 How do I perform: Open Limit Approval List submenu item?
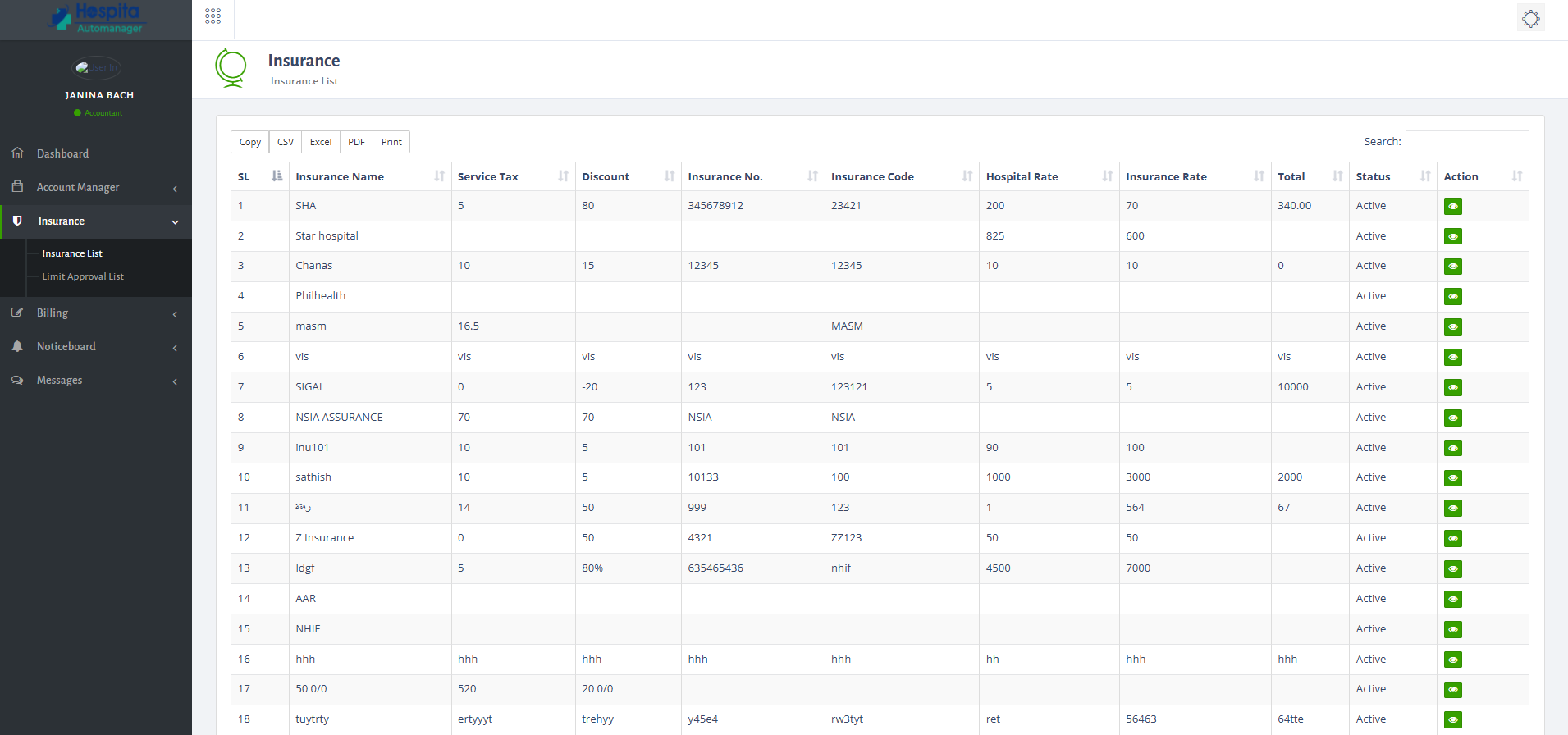coord(83,276)
